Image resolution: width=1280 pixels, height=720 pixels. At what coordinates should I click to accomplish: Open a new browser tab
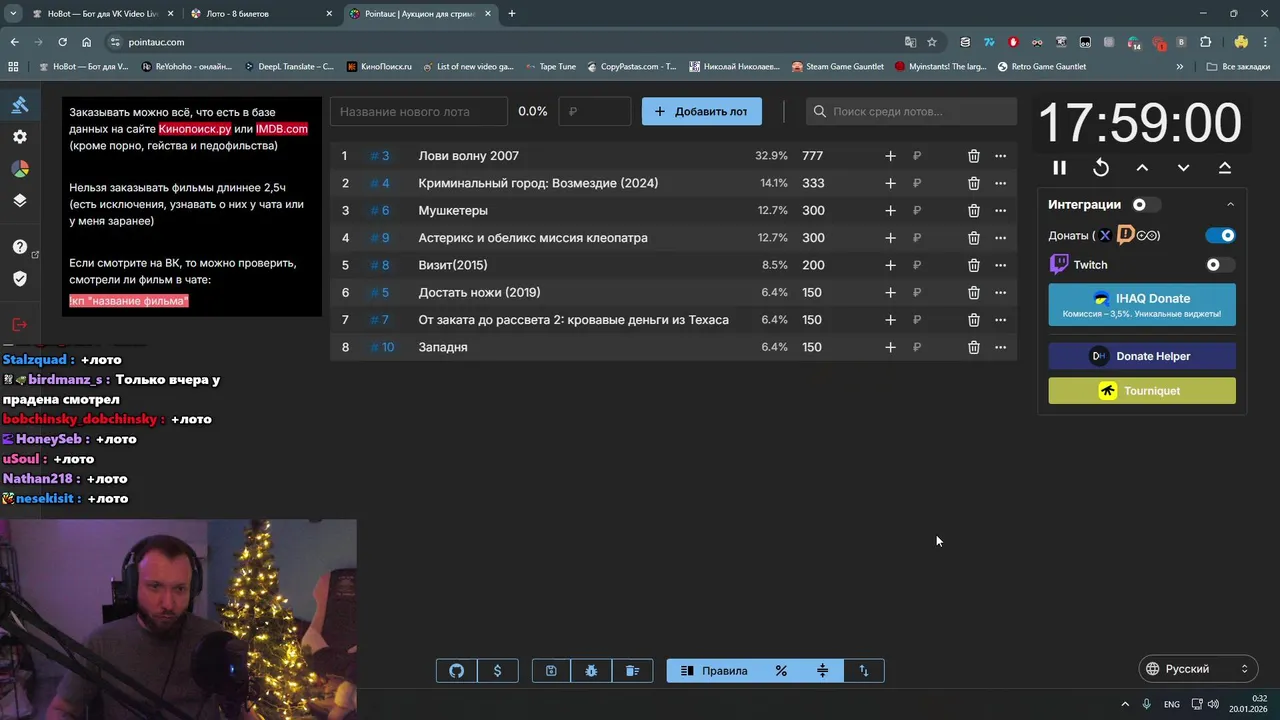(x=512, y=14)
